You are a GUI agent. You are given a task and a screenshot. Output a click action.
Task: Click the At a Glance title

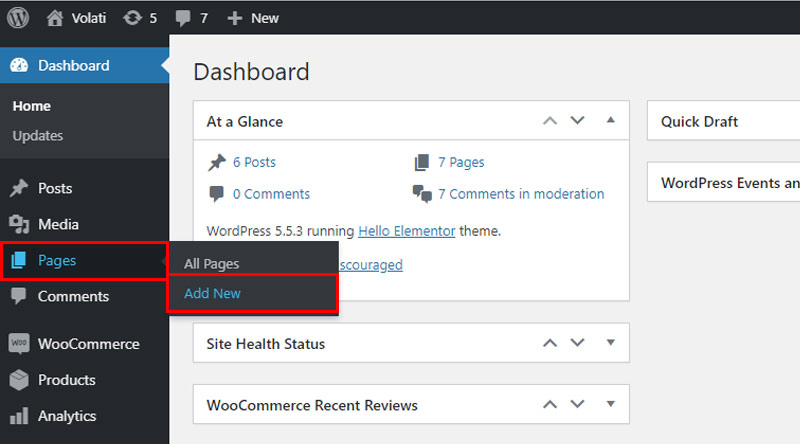tap(244, 121)
